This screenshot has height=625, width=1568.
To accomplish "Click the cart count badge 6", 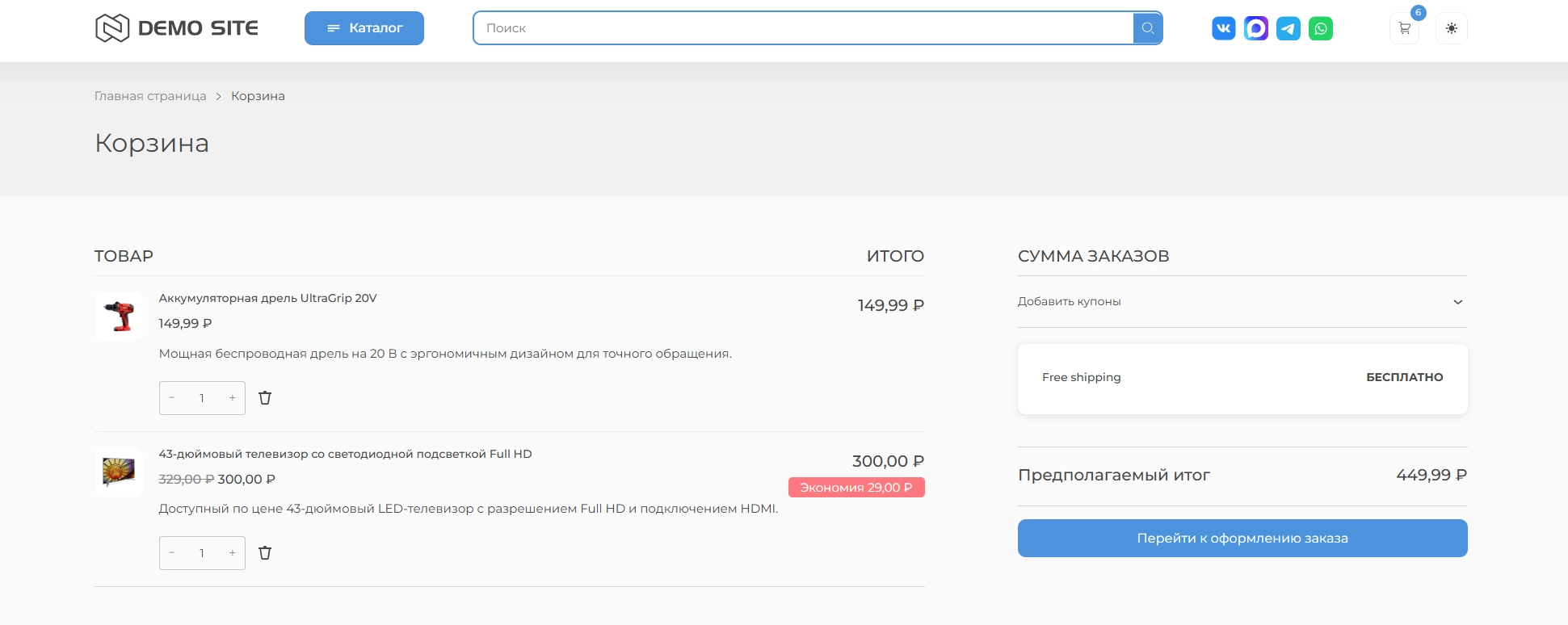I will click(1418, 13).
